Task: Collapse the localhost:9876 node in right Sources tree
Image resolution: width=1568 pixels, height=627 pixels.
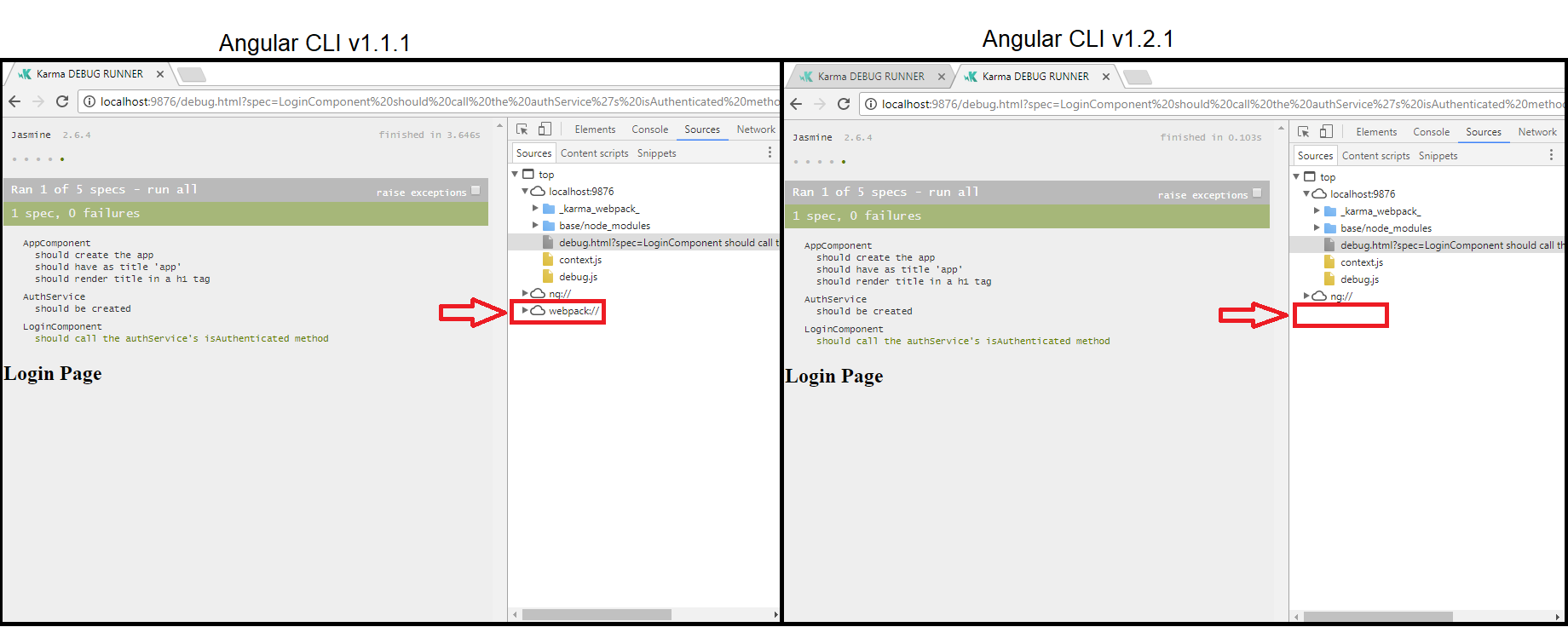Action: click(x=1306, y=193)
